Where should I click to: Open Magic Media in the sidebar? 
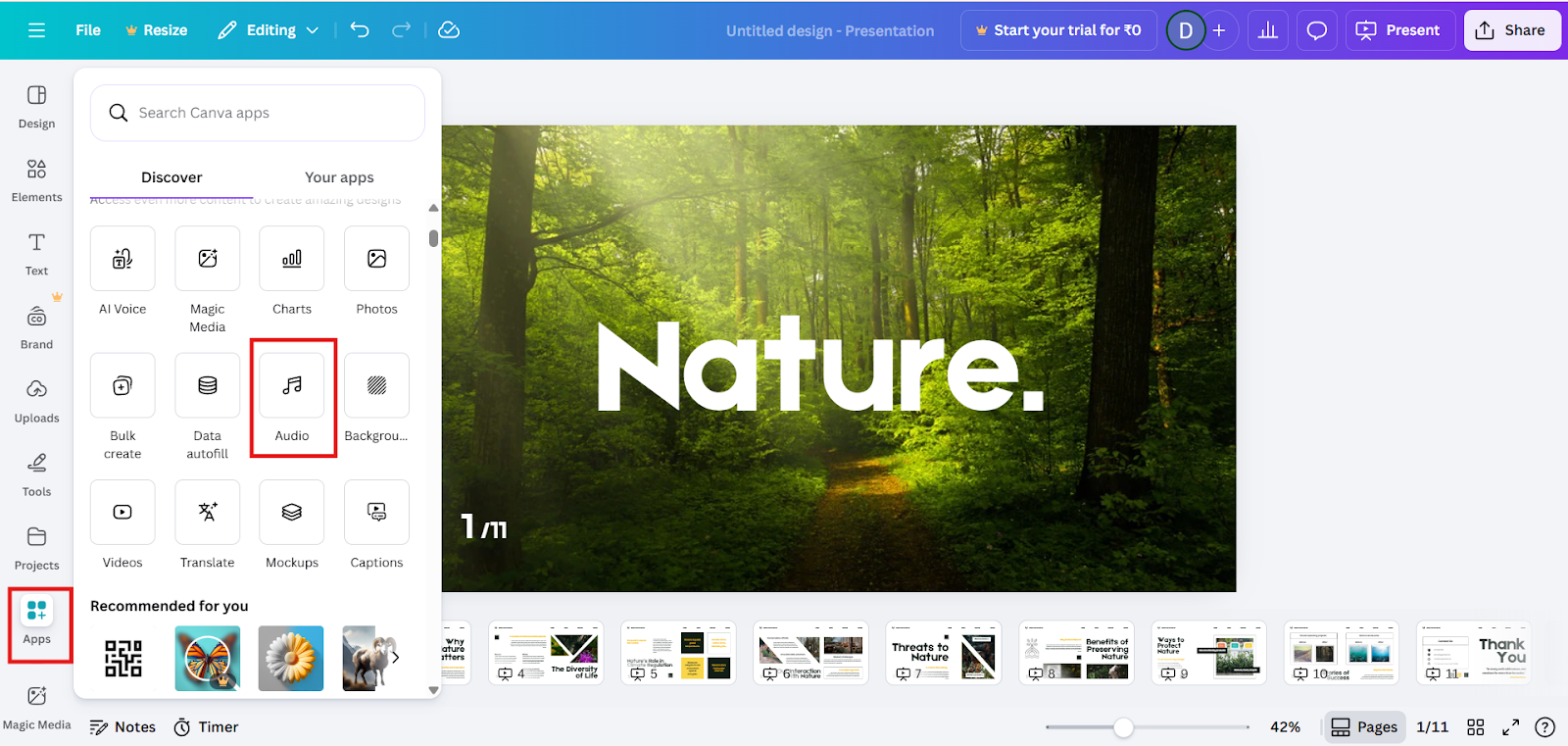[x=37, y=708]
